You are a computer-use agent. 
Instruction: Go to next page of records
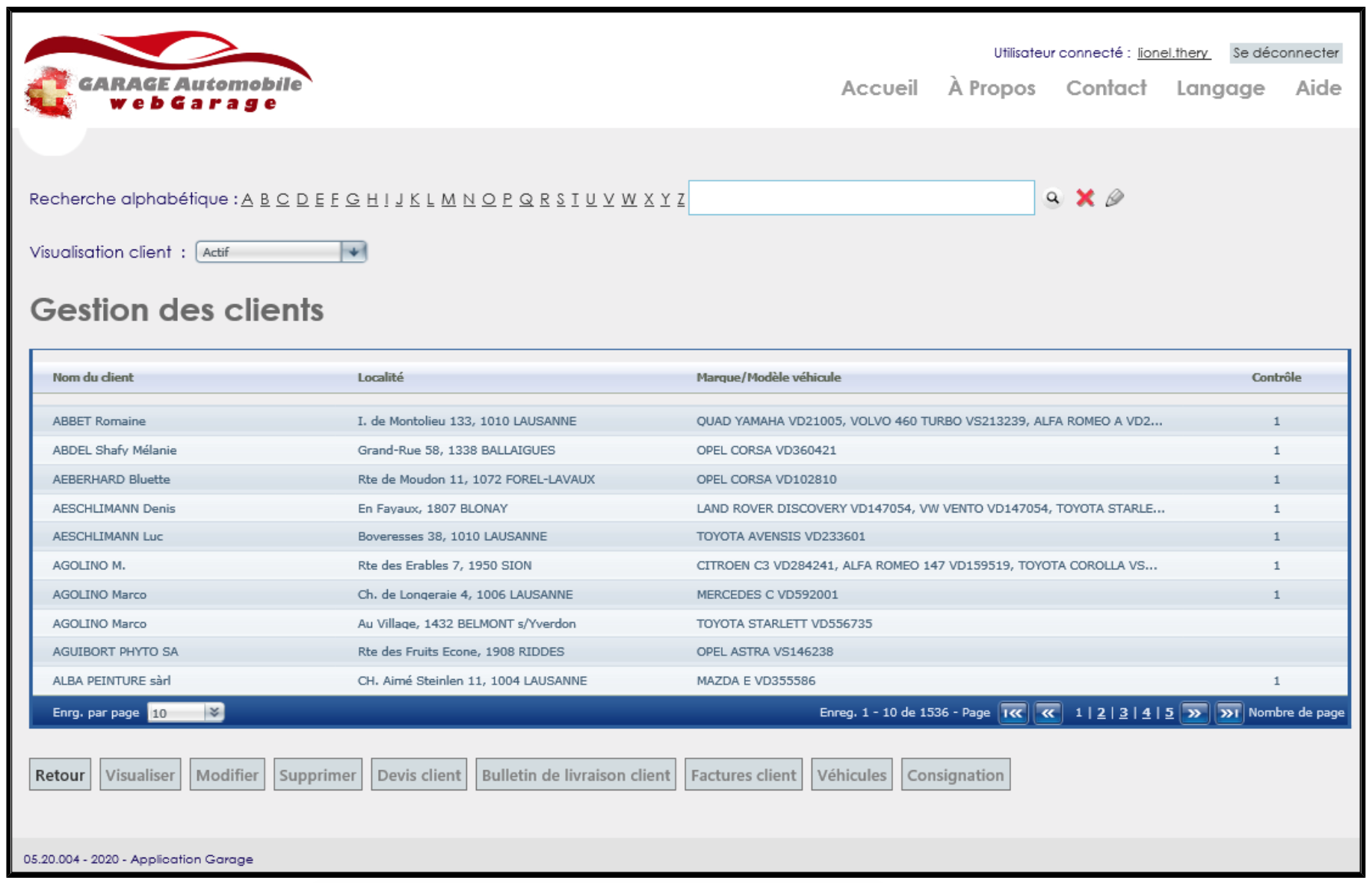pos(1194,713)
